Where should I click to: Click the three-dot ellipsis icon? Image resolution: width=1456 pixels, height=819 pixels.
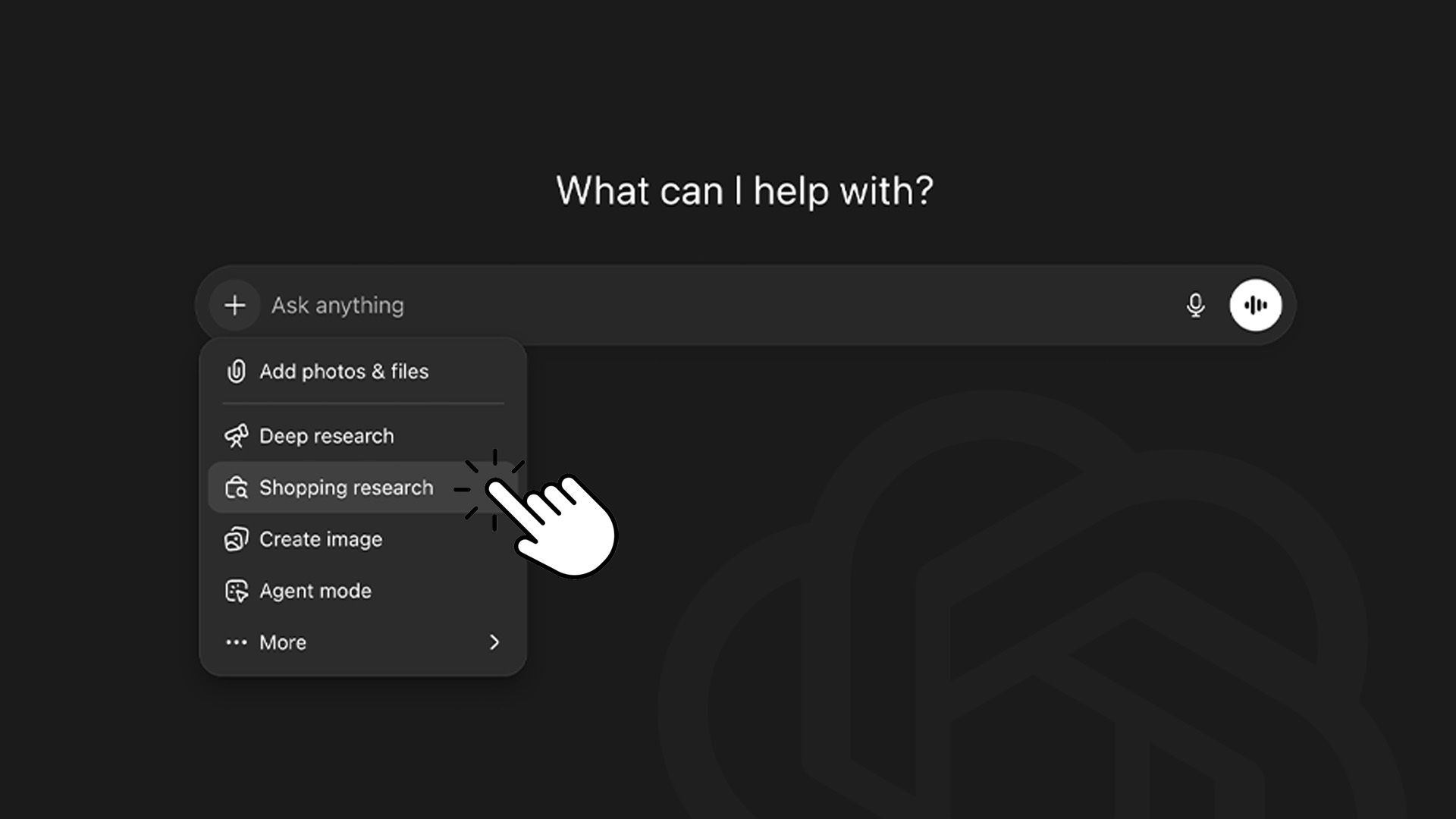[237, 642]
